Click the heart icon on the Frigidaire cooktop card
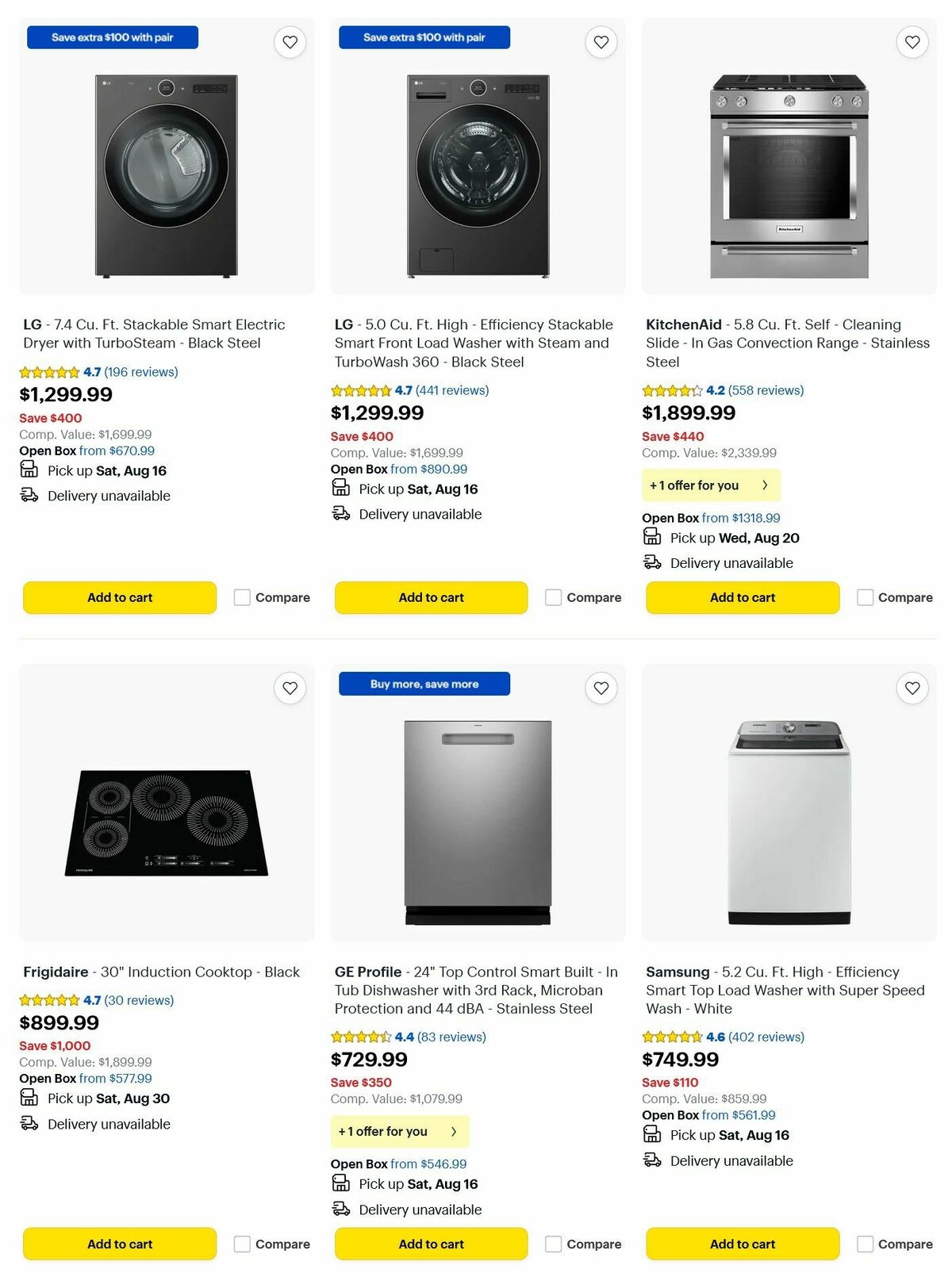 [290, 688]
